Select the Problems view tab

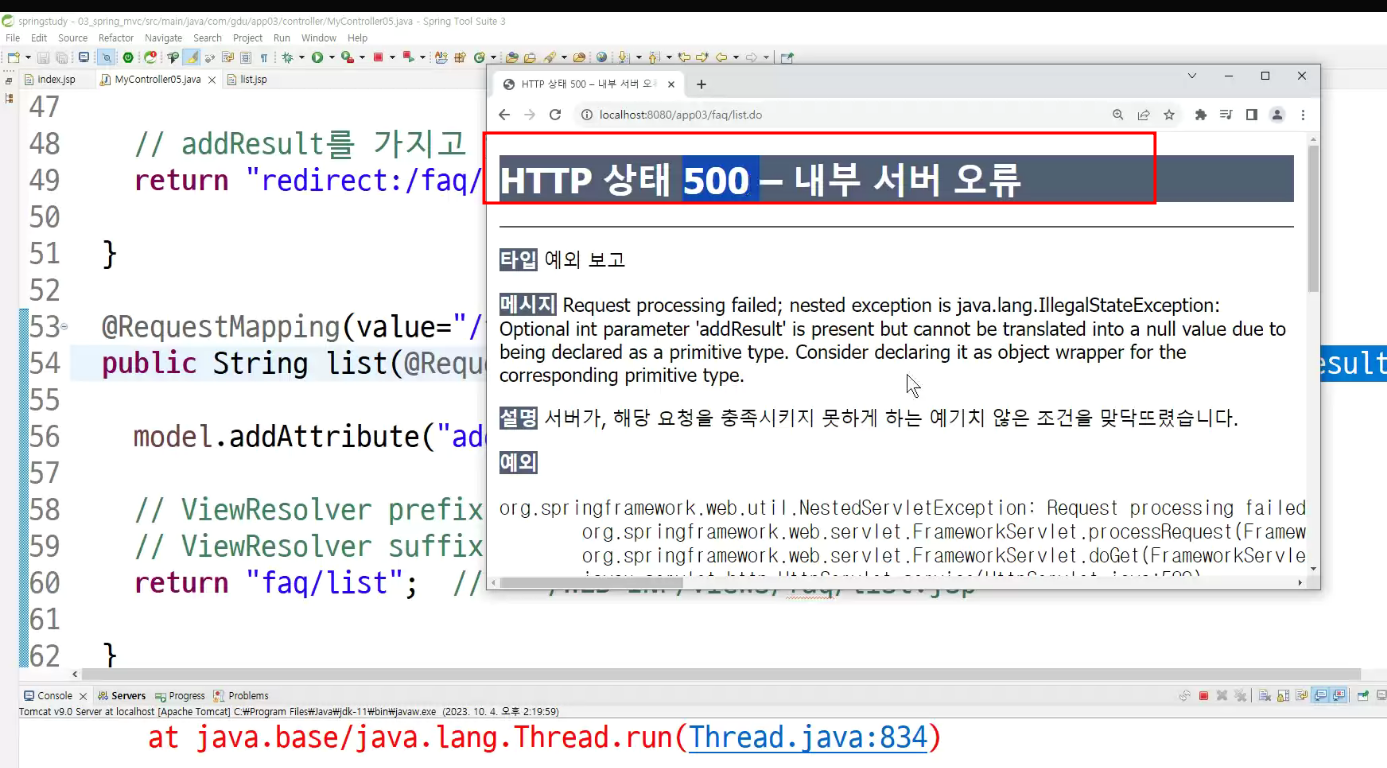(x=240, y=695)
